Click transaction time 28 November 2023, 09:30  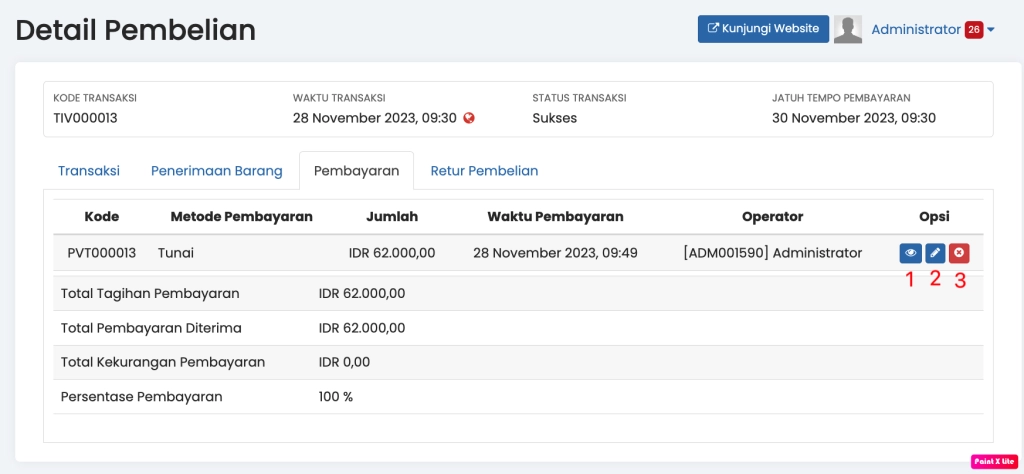point(375,118)
